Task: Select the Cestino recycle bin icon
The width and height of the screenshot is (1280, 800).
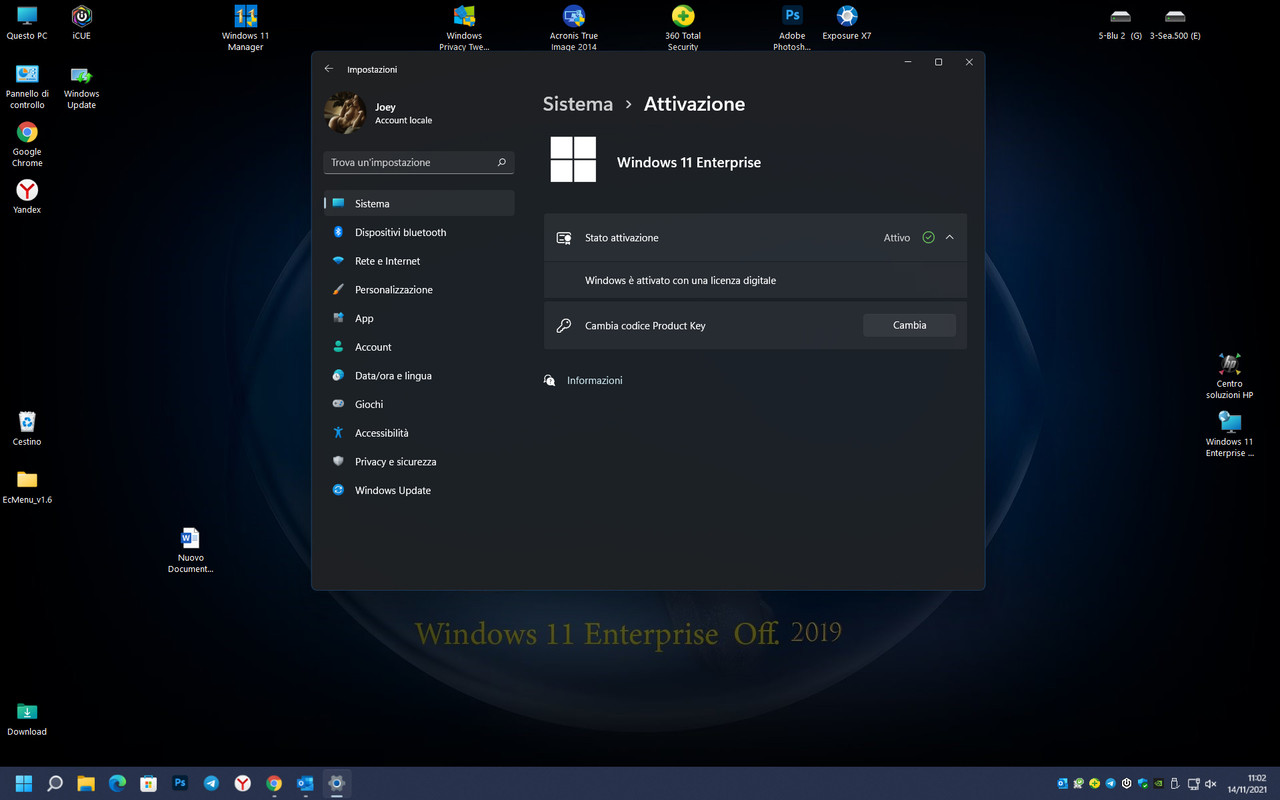Action: click(27, 428)
